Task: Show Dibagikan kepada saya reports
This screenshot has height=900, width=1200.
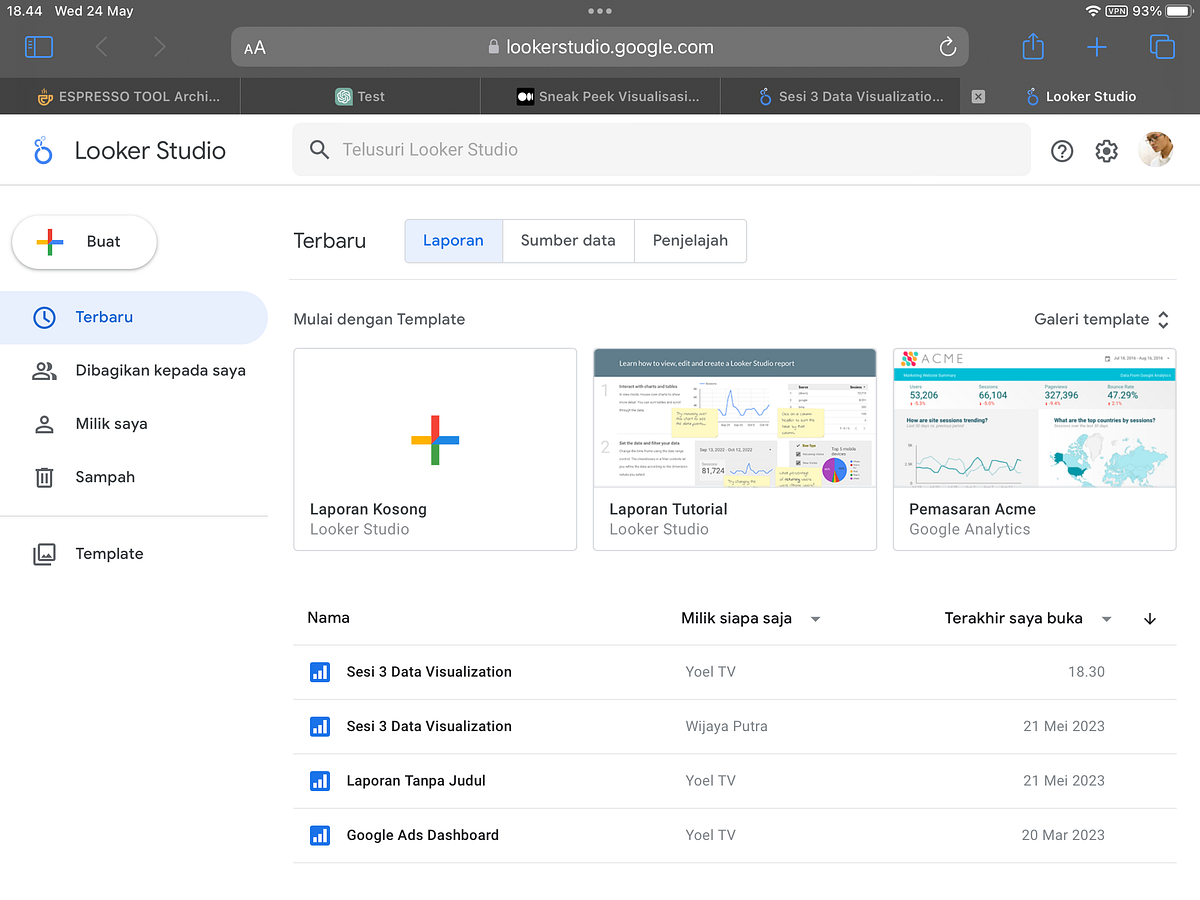Action: 134,370
